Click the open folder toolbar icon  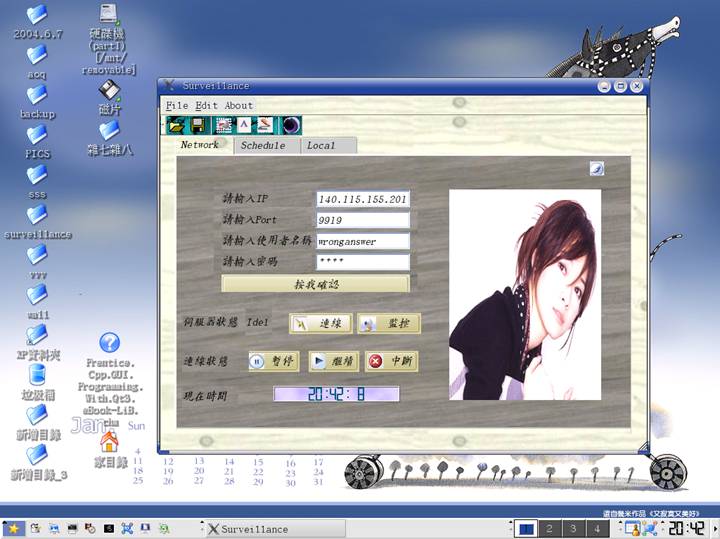[x=177, y=125]
